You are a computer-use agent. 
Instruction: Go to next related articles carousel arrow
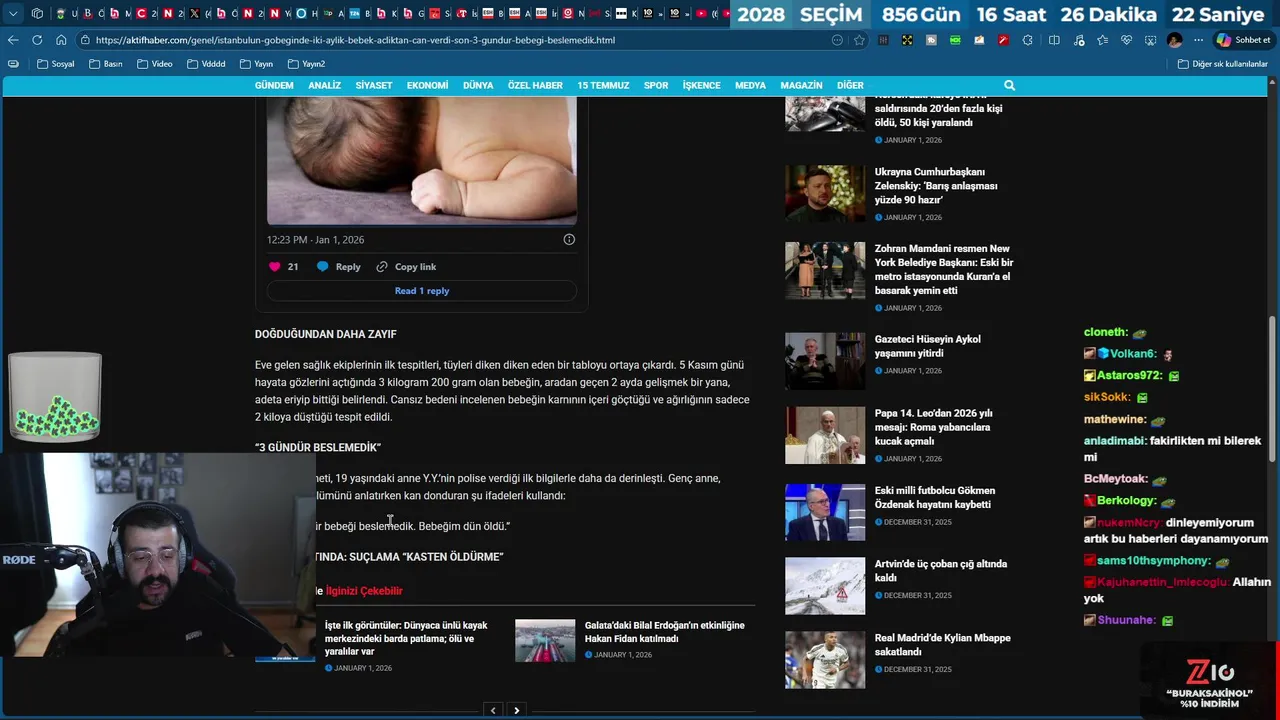click(516, 710)
